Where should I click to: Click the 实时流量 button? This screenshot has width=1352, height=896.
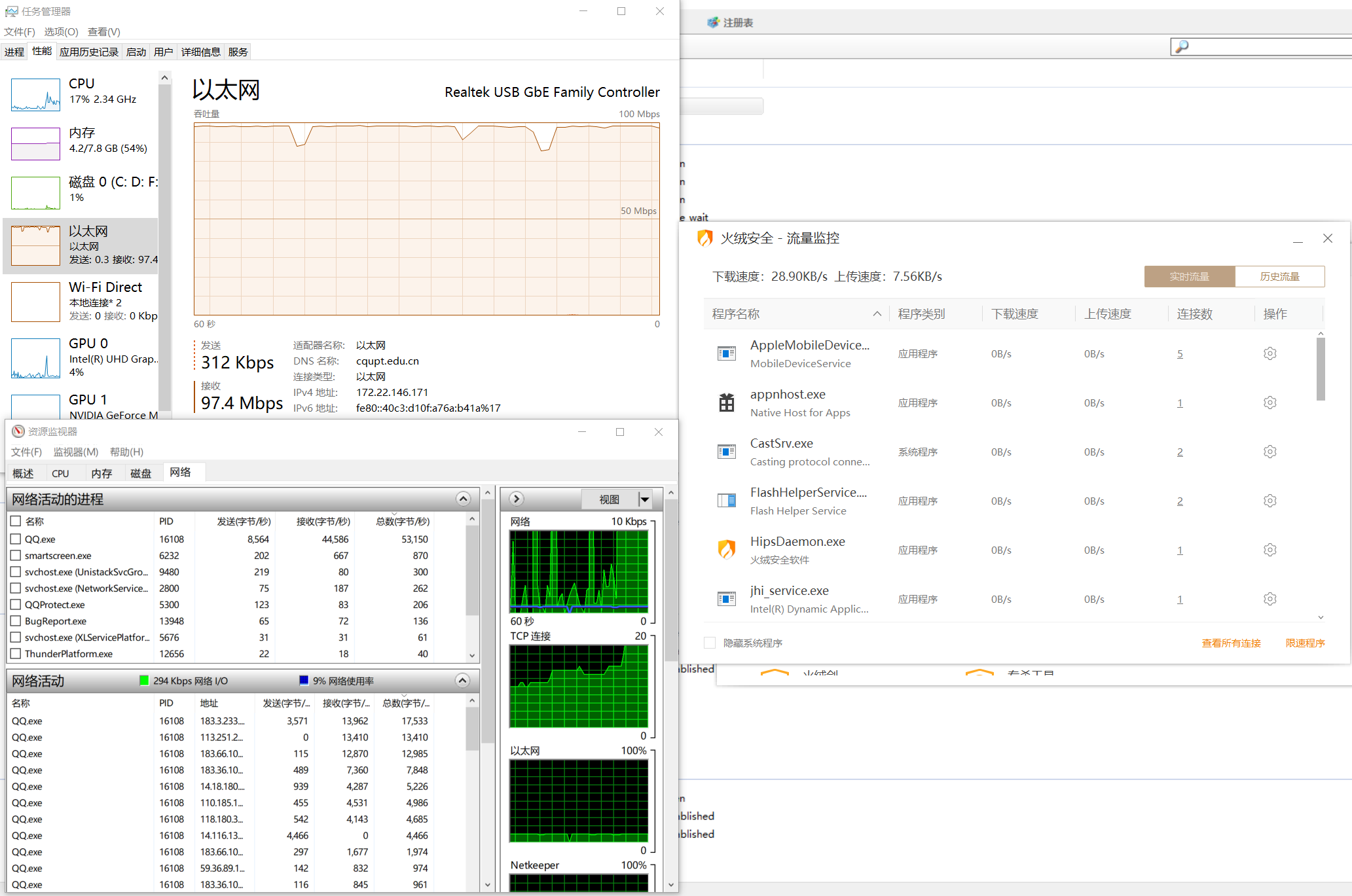coord(1190,276)
